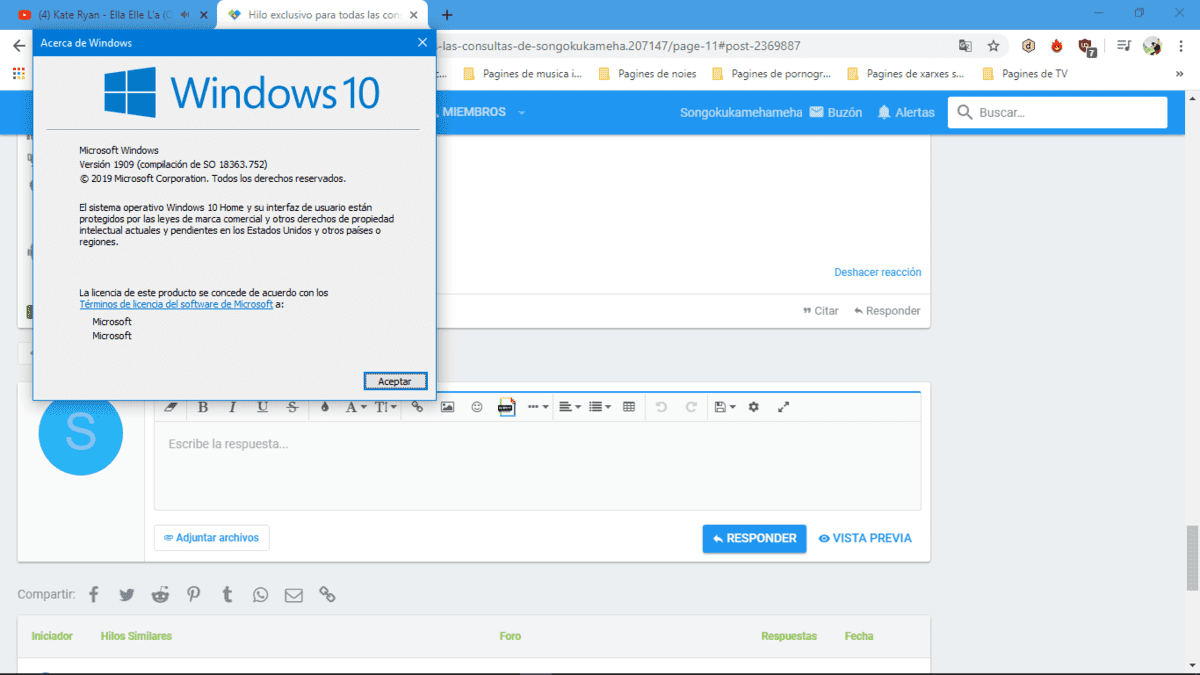Image resolution: width=1200 pixels, height=675 pixels.
Task: Toggle BB code mode with gear icon
Action: pyautogui.click(x=754, y=407)
